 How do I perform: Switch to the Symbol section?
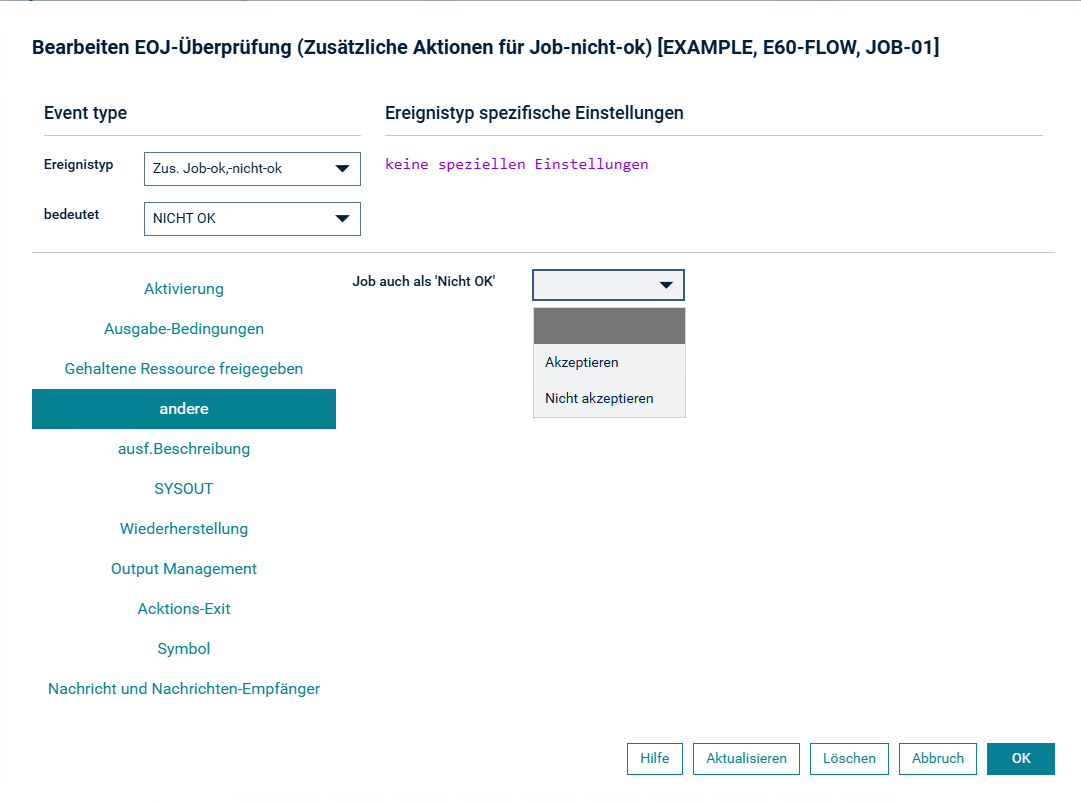click(x=184, y=649)
